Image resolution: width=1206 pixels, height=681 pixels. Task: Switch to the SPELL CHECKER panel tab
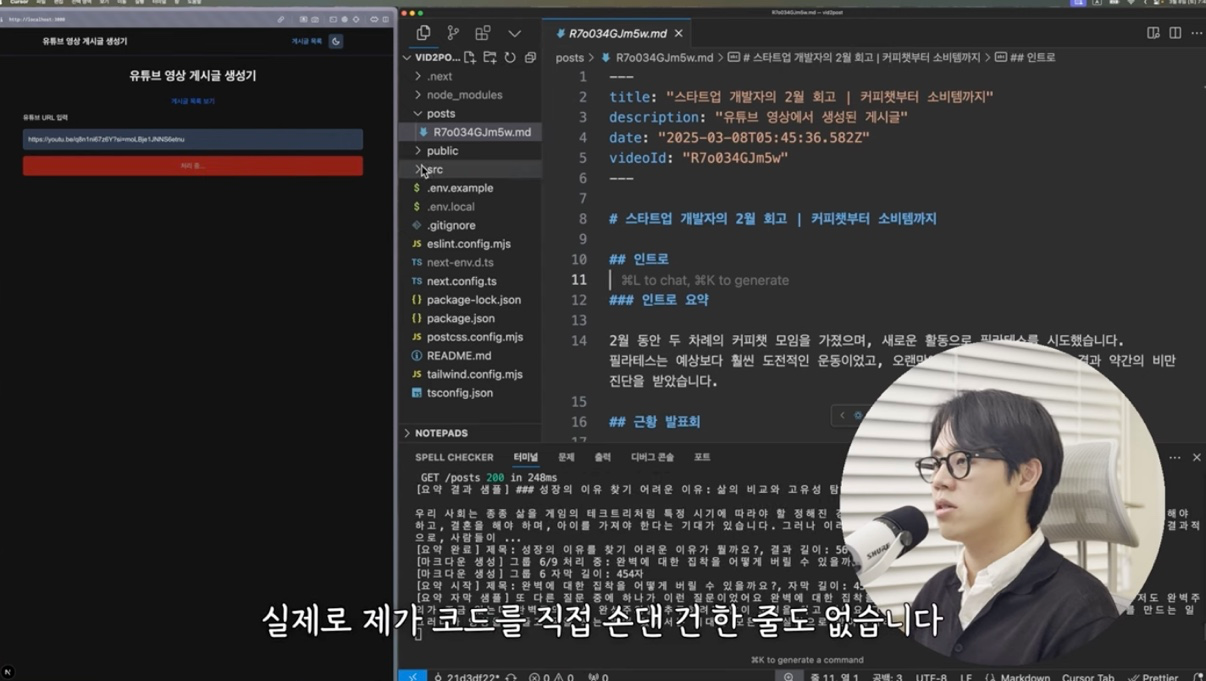(454, 457)
